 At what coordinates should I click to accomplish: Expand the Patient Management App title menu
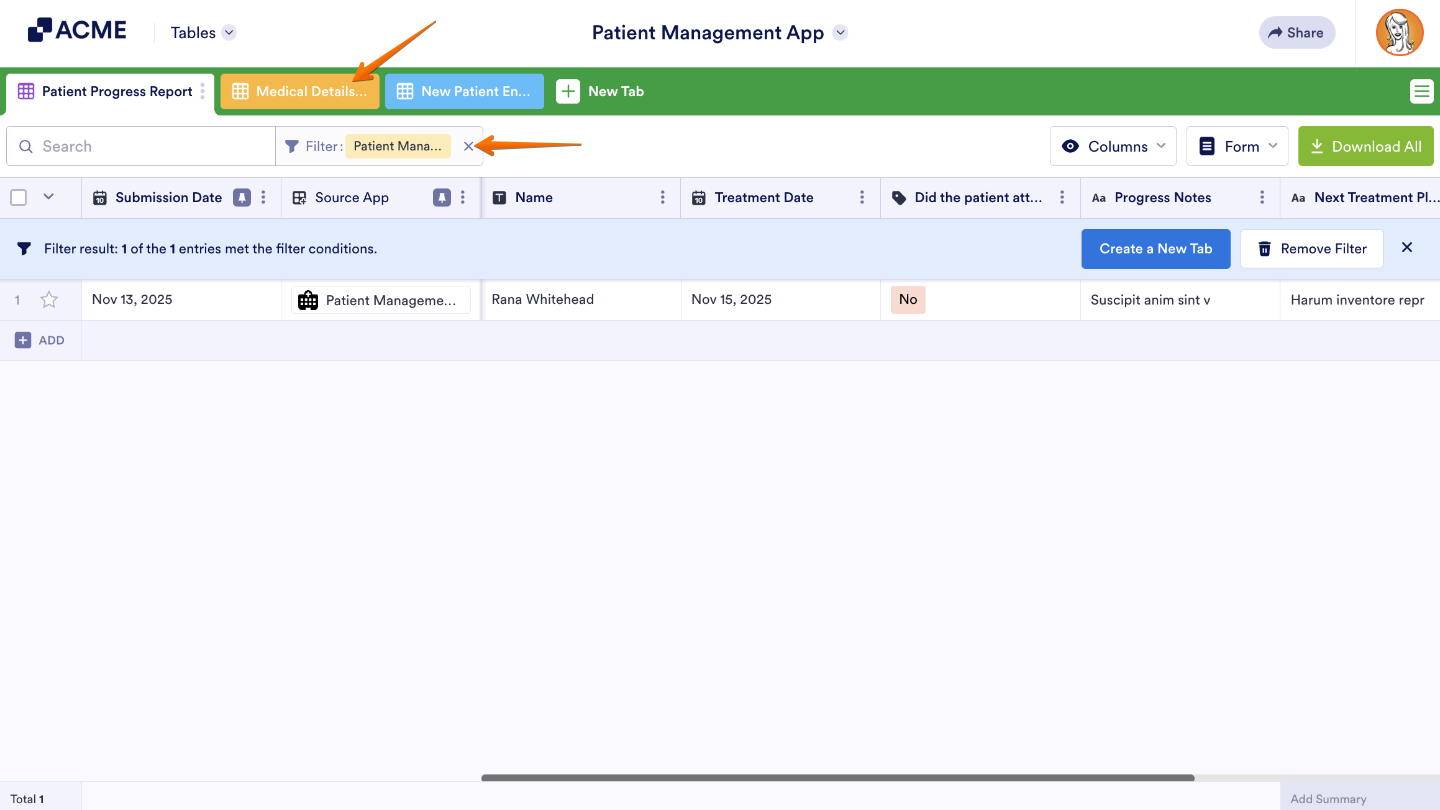pos(840,32)
